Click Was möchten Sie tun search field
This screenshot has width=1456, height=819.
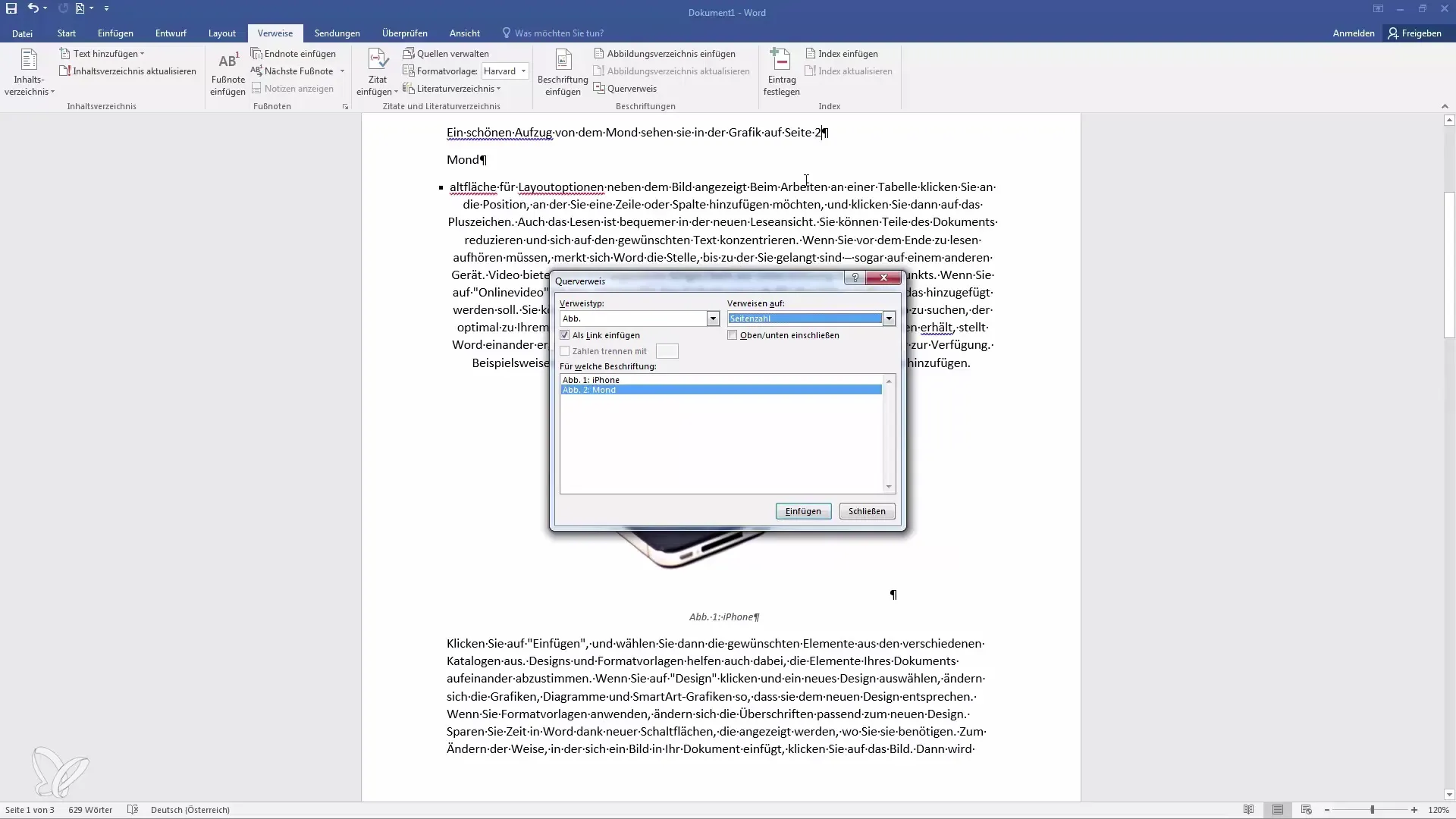coord(559,33)
